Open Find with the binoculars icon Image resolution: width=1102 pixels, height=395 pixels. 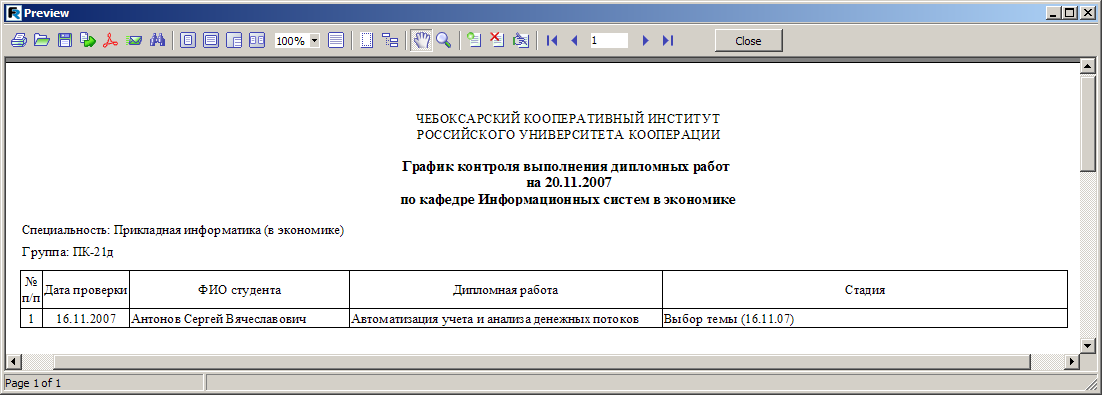tap(156, 41)
